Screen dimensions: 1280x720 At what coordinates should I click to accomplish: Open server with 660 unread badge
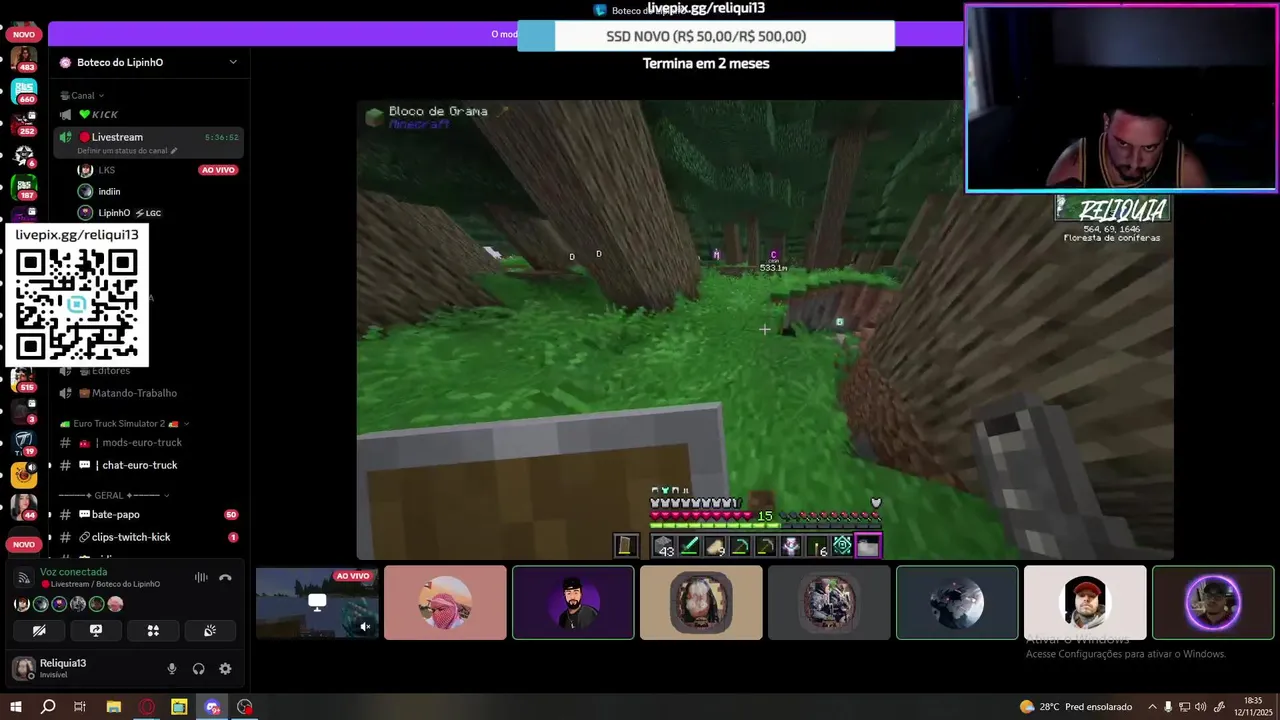click(x=24, y=91)
